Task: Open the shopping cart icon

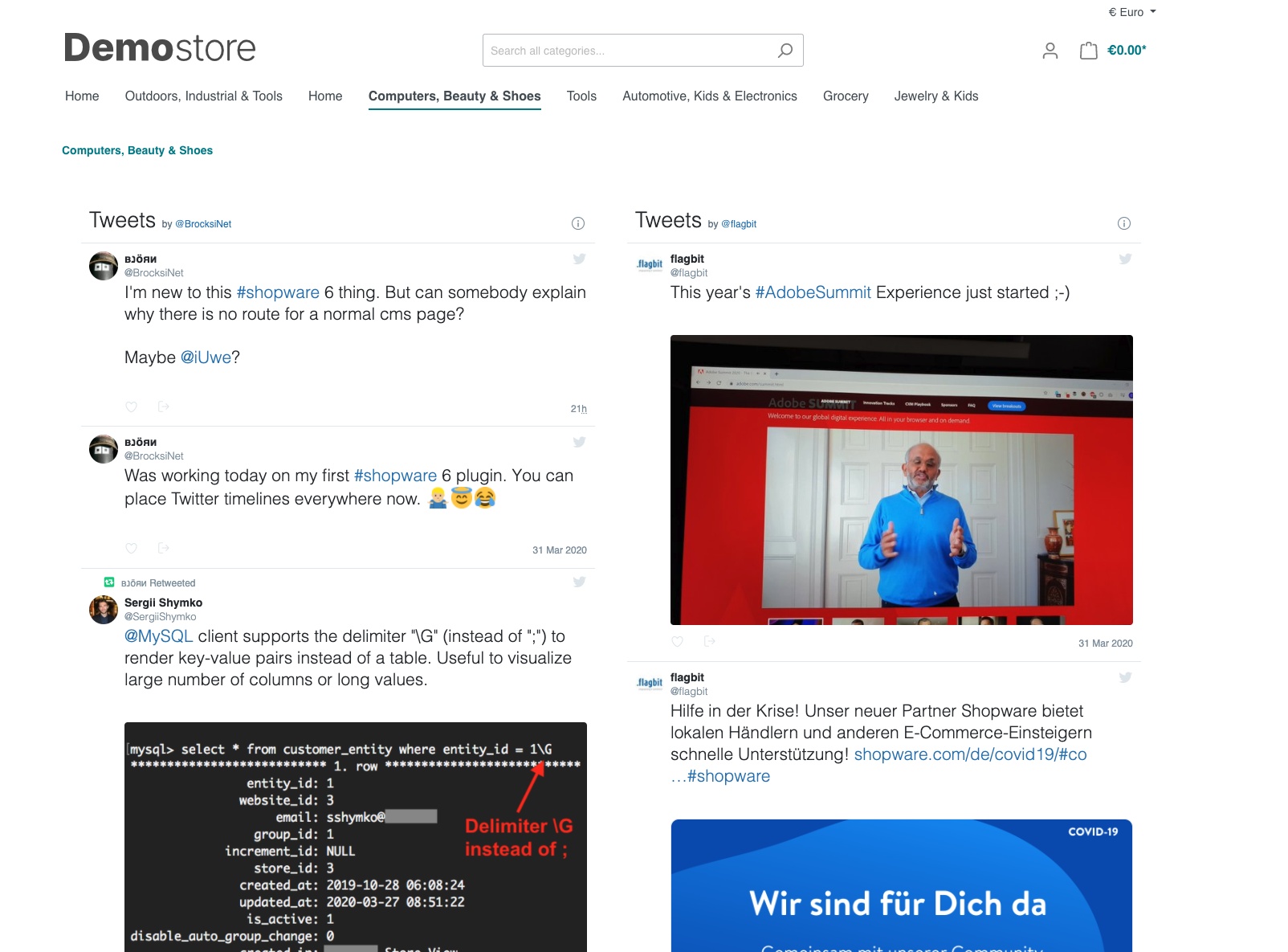Action: [1088, 51]
